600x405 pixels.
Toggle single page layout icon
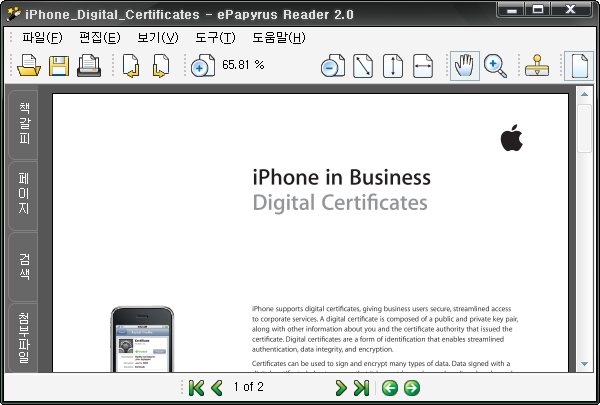tap(579, 66)
